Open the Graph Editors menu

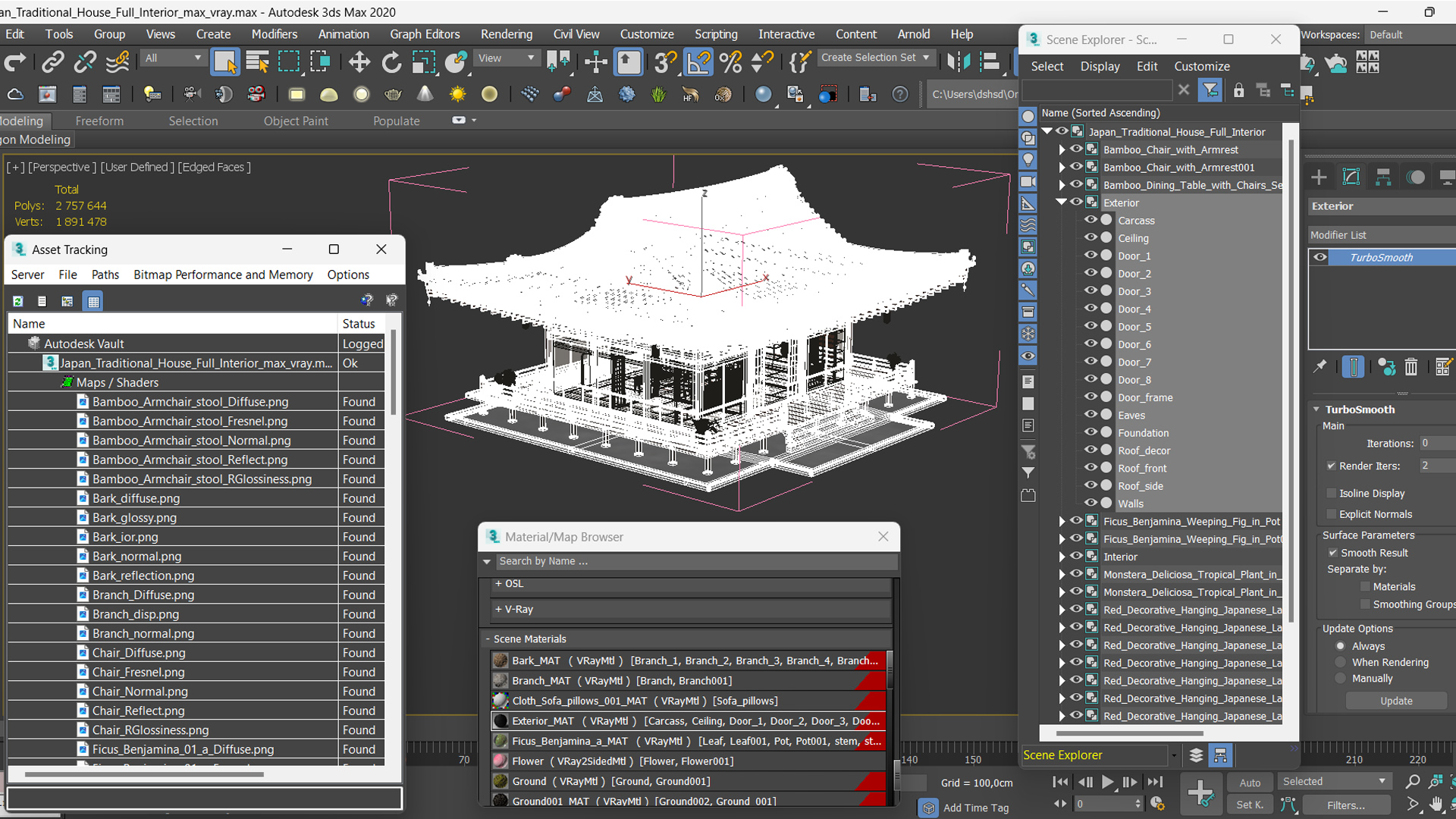pyautogui.click(x=425, y=34)
